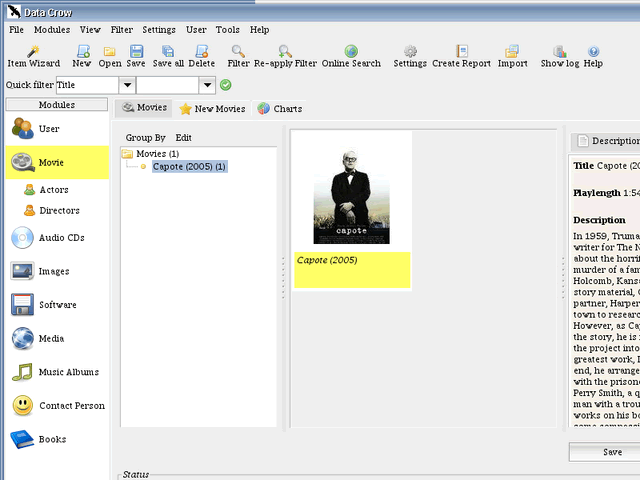Open the empty quick filter value dropdown
640x480 pixels.
click(x=207, y=85)
